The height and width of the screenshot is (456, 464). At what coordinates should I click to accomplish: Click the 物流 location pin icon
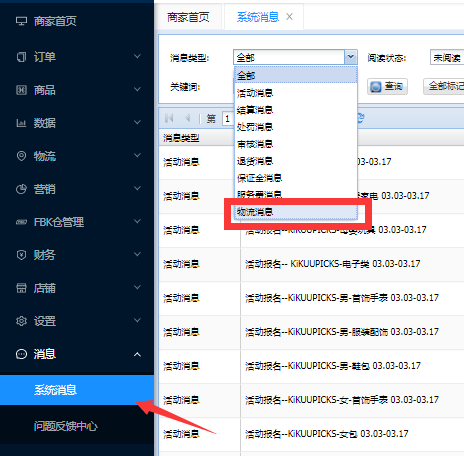[21, 156]
